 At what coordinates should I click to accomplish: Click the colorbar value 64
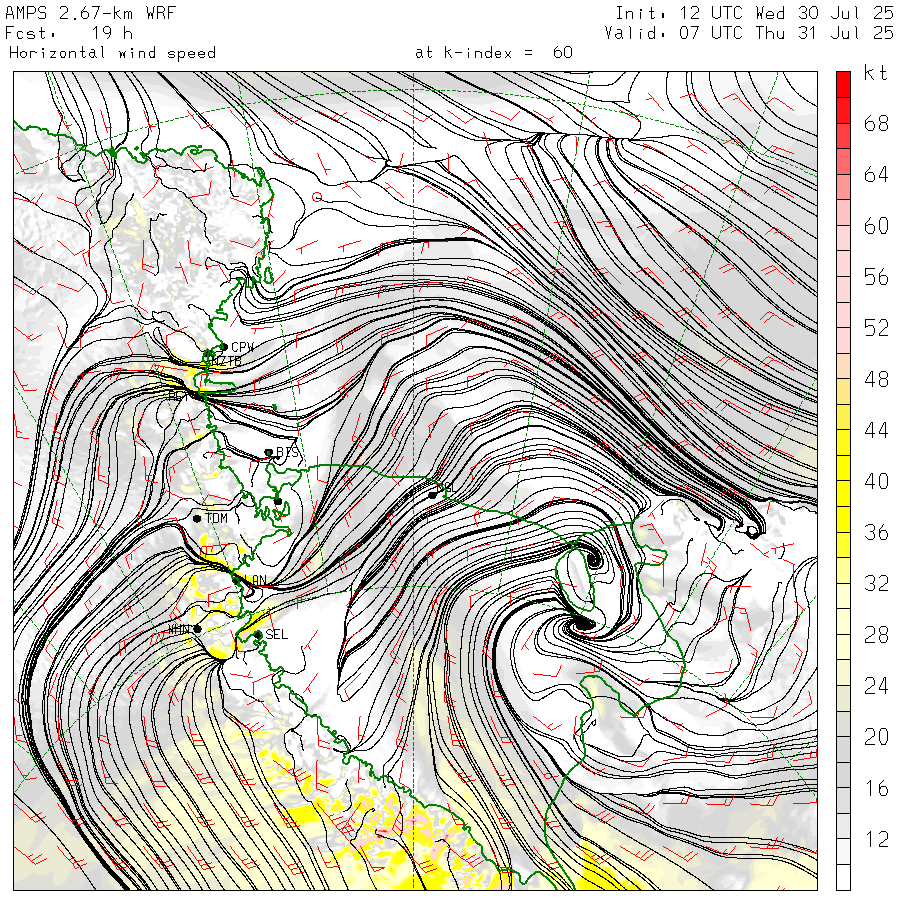[876, 174]
